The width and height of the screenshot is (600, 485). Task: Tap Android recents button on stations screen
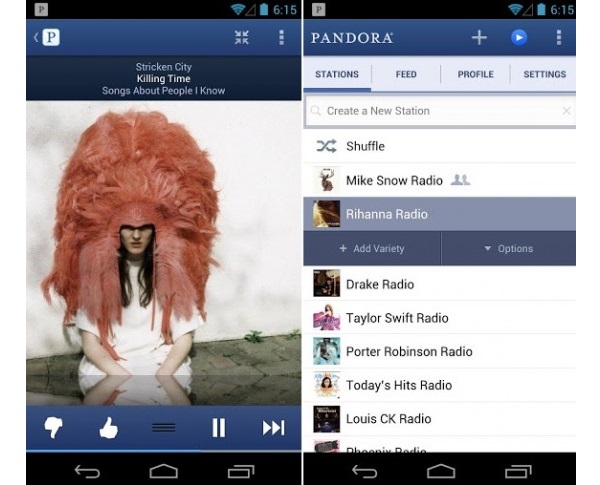click(518, 472)
